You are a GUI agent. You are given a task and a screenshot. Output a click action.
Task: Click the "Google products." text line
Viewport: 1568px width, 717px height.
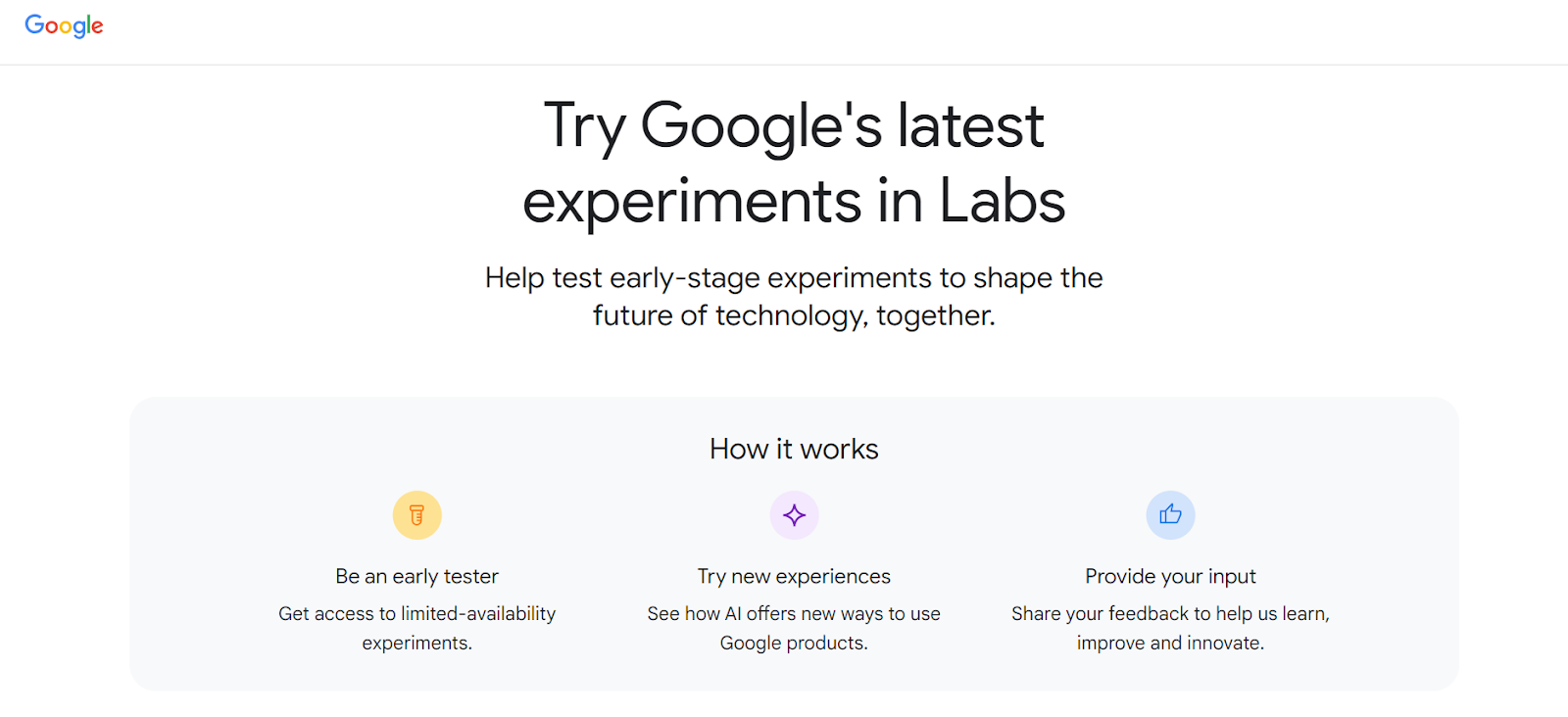click(x=794, y=644)
